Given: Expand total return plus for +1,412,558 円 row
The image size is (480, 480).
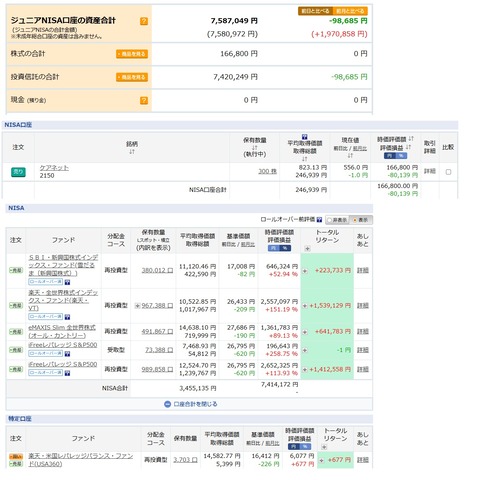Looking at the screenshot, I should point(305,370).
